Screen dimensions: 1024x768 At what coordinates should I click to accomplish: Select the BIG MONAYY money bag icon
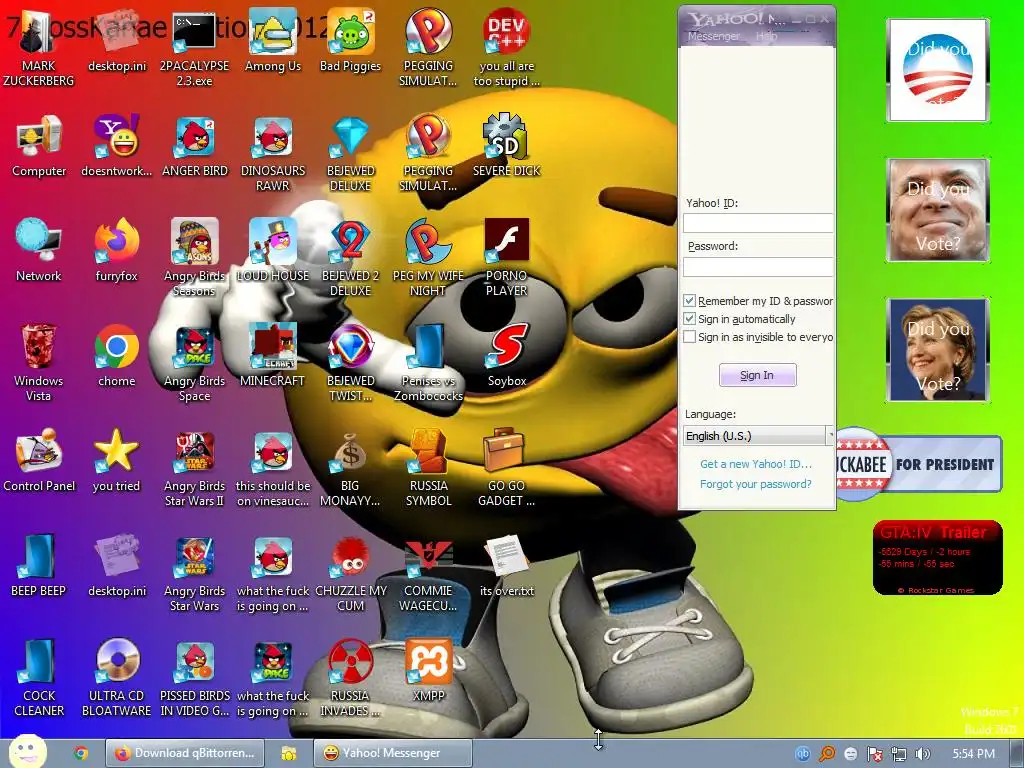pos(350,469)
